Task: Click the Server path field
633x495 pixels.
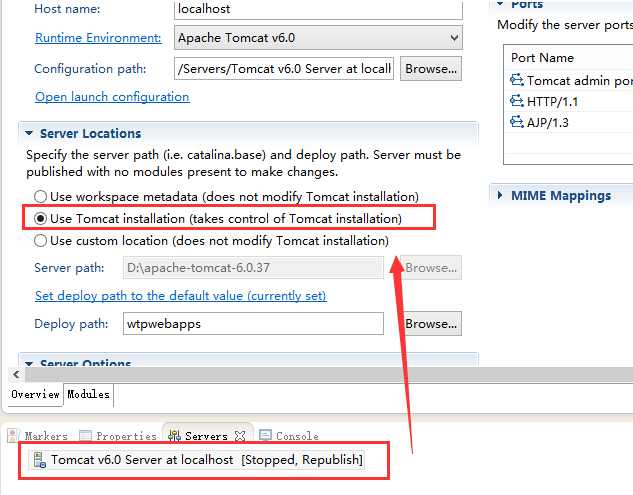Action: (x=253, y=268)
